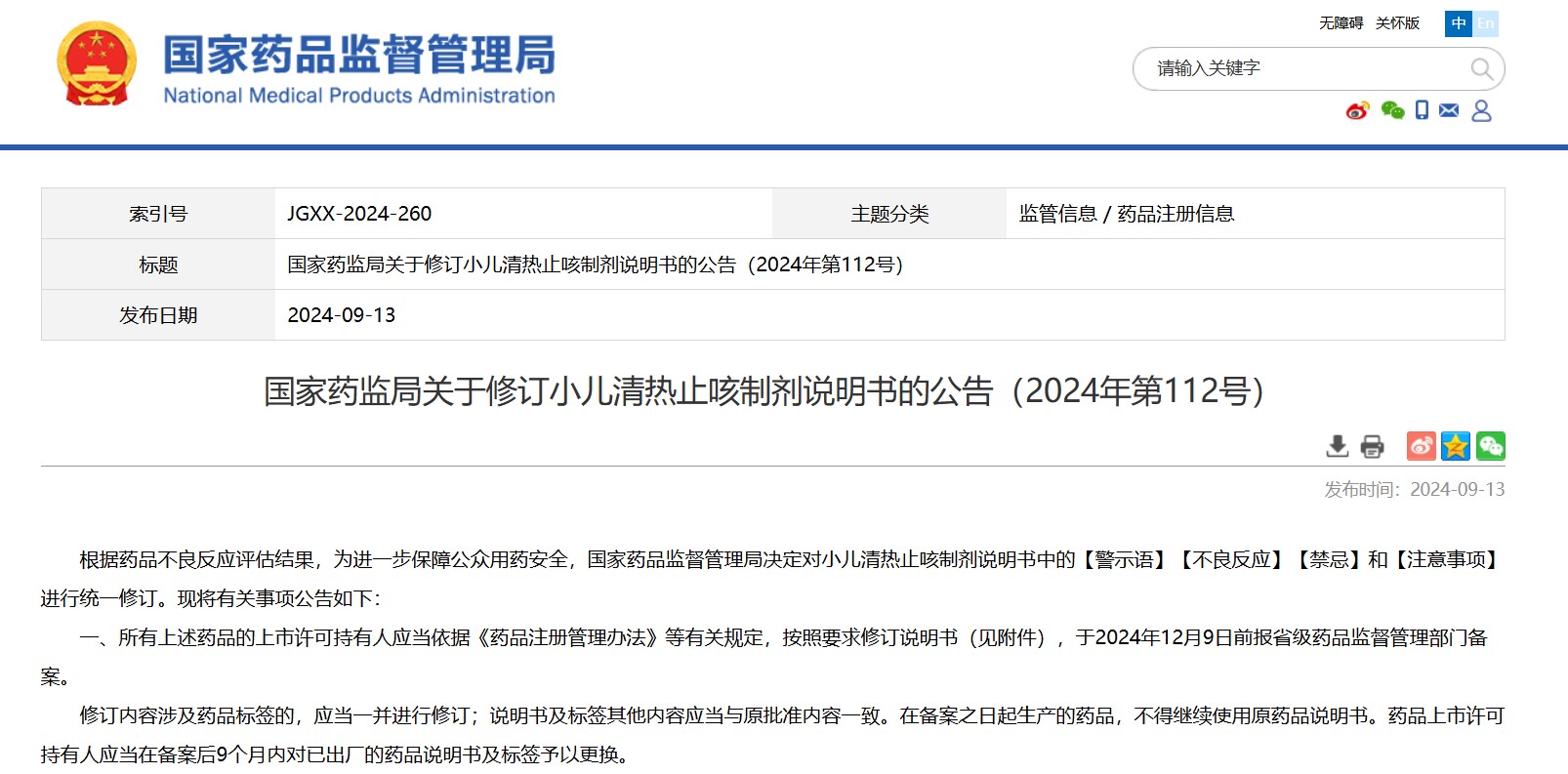Viewport: 1568px width, 774px height.
Task: Download the announcement with the download icon
Action: (x=1338, y=446)
